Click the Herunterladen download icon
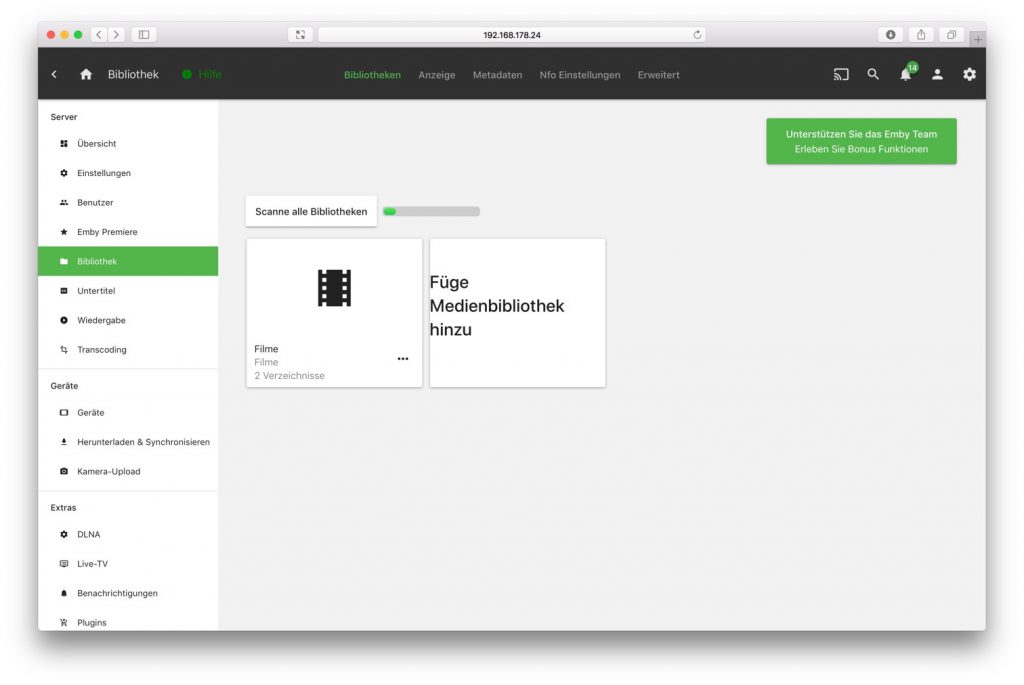The width and height of the screenshot is (1024, 685). [64, 442]
